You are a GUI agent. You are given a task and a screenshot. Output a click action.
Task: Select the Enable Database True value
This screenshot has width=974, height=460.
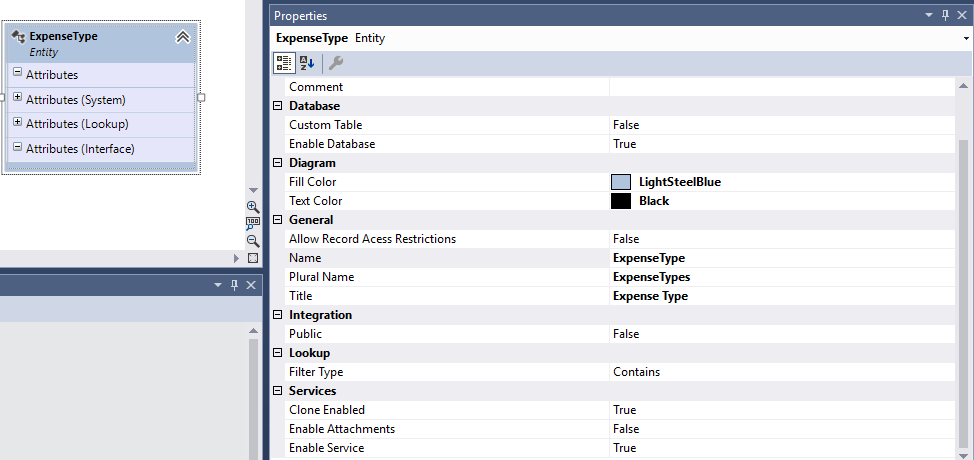(782, 144)
